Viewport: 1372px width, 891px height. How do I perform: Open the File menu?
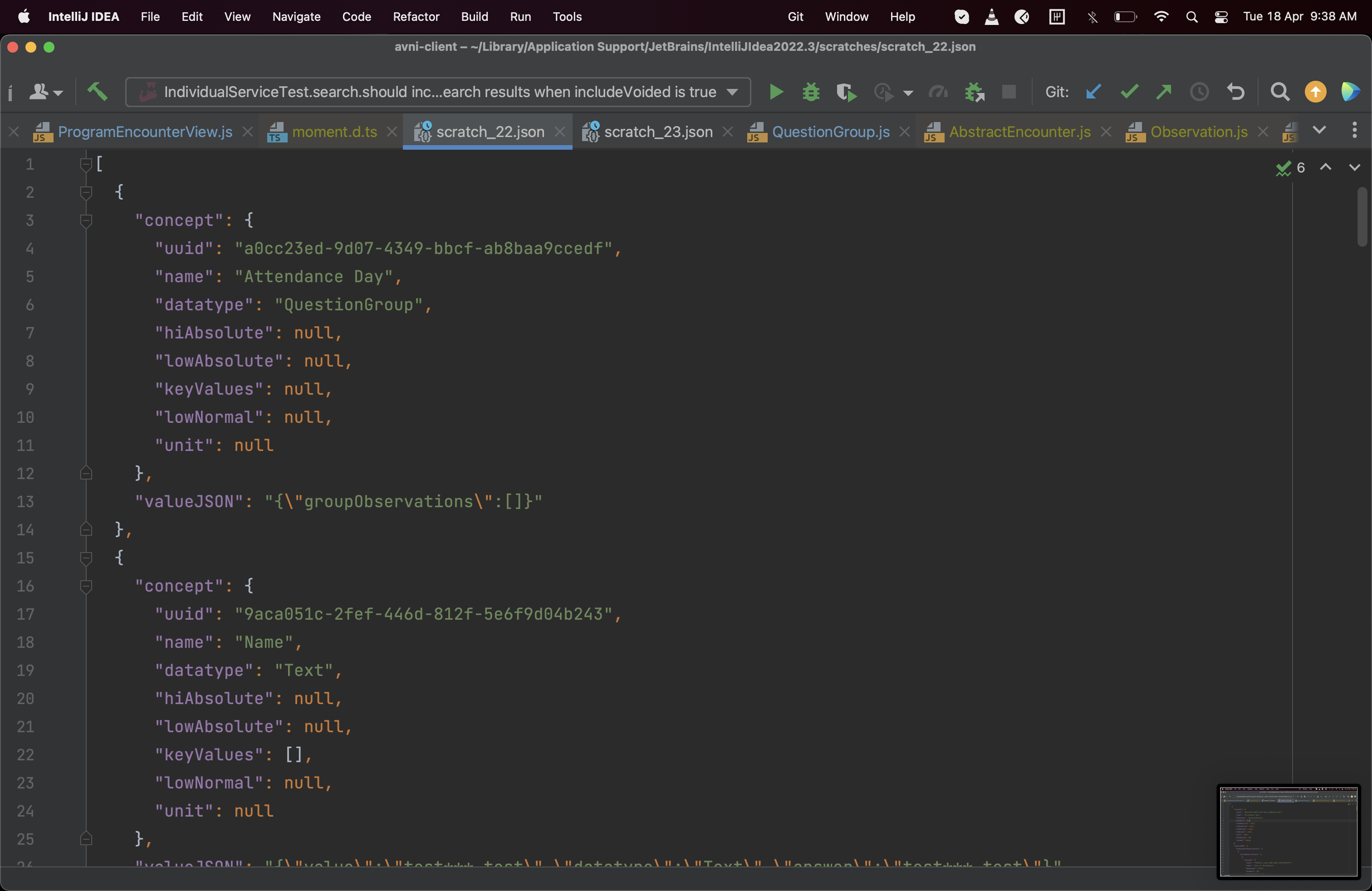[x=150, y=17]
